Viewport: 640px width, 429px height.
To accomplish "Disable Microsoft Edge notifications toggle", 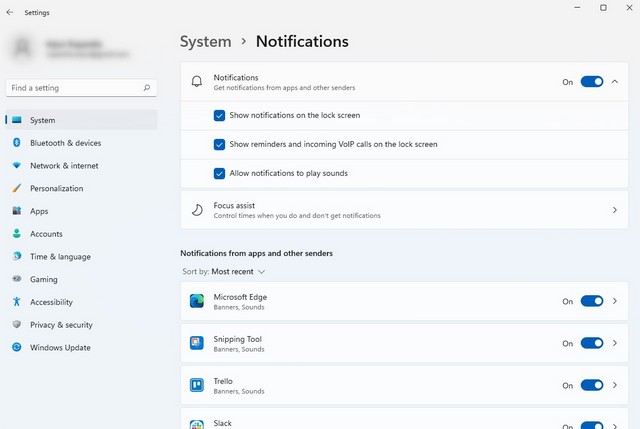I will (592, 301).
